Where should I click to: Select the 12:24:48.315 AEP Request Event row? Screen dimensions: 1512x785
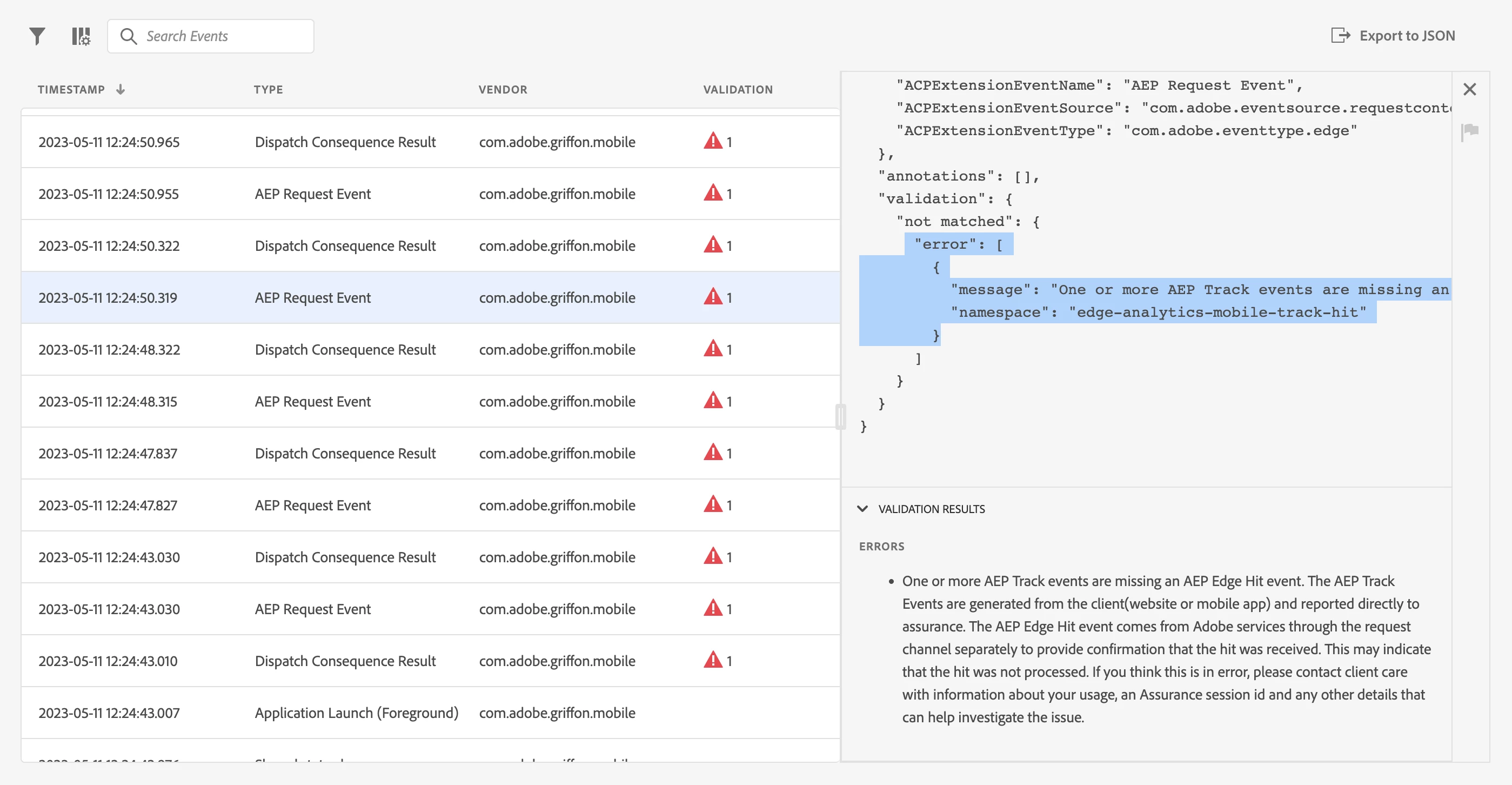(x=312, y=401)
